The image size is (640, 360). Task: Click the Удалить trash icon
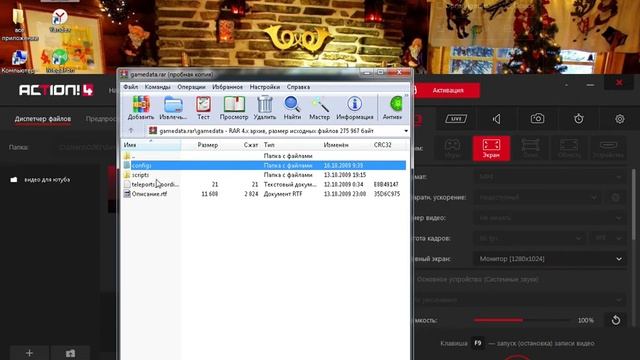pyautogui.click(x=264, y=108)
